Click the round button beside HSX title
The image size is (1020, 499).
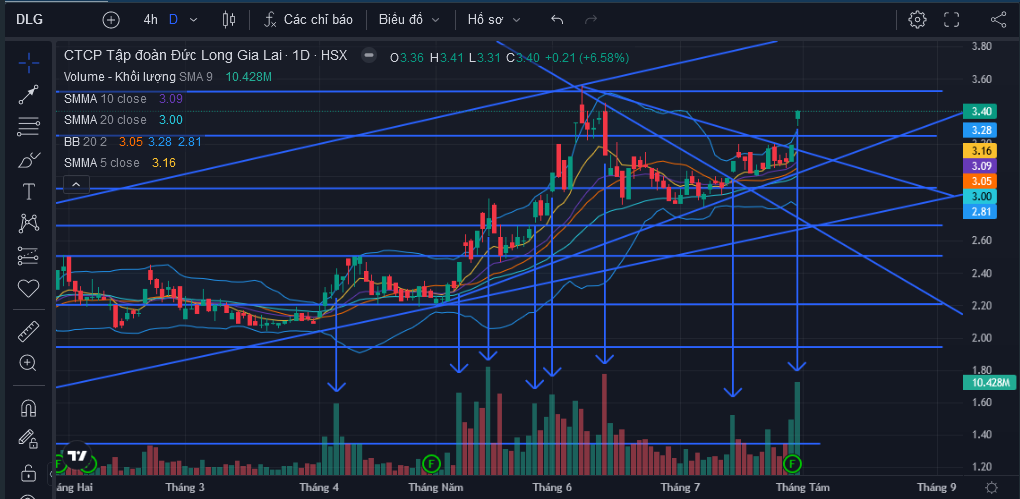click(x=369, y=56)
